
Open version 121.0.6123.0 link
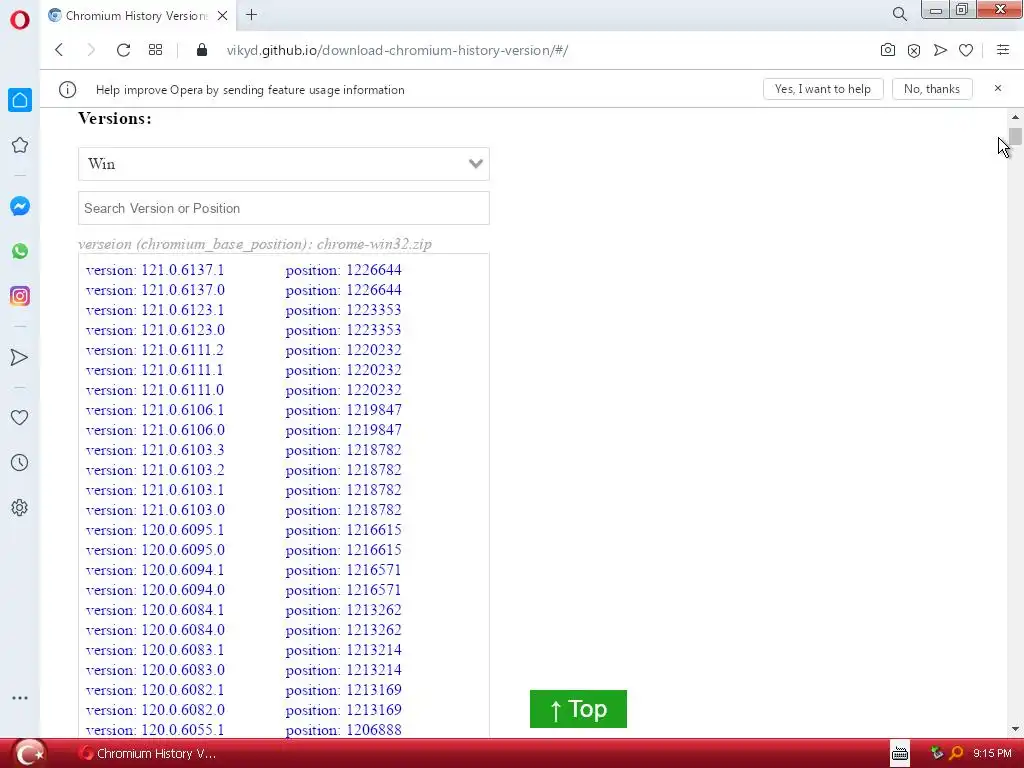[155, 330]
